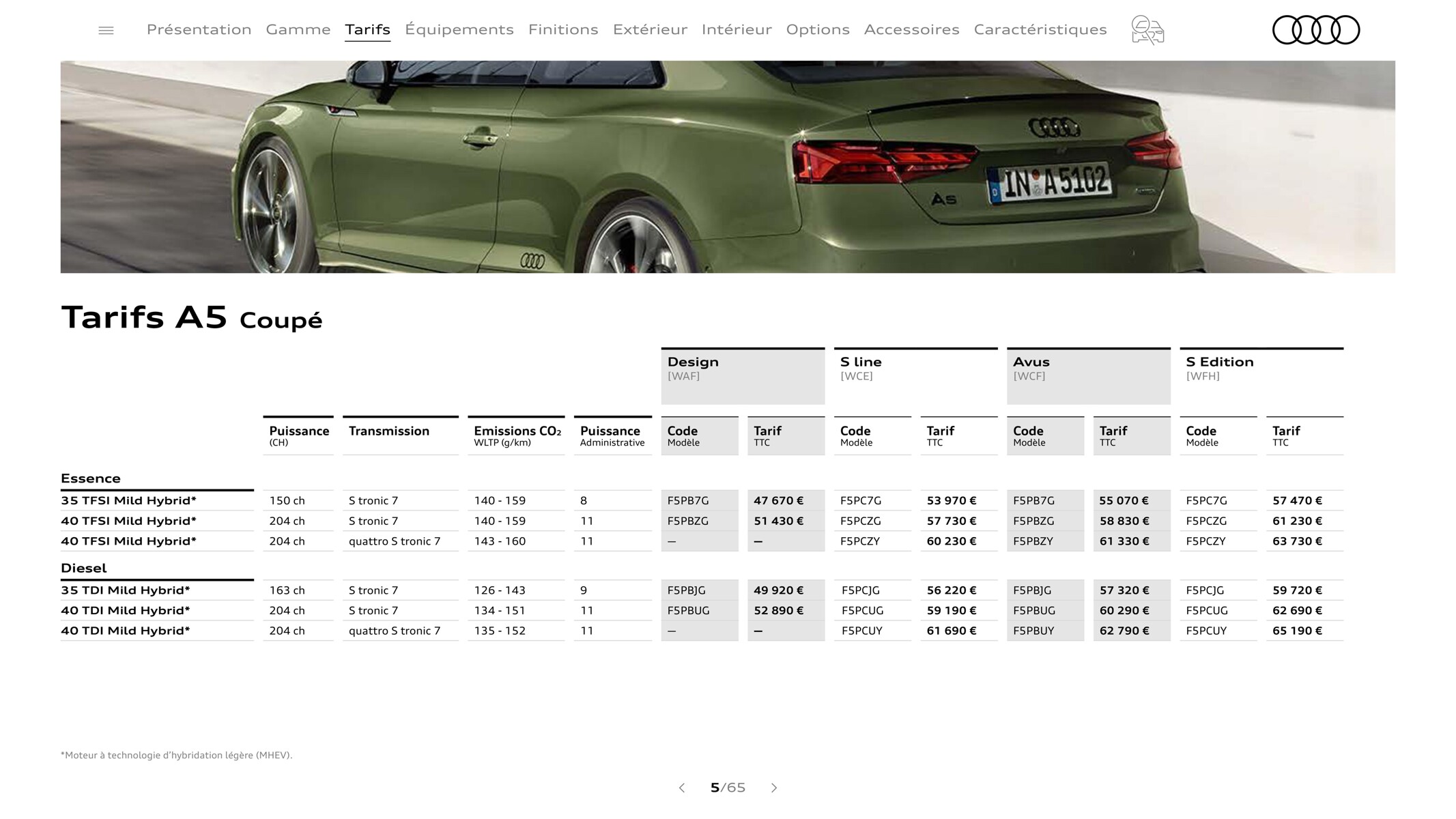Click the page indicator 5/65
Viewport: 1456px width, 819px height.
pyautogui.click(x=728, y=788)
